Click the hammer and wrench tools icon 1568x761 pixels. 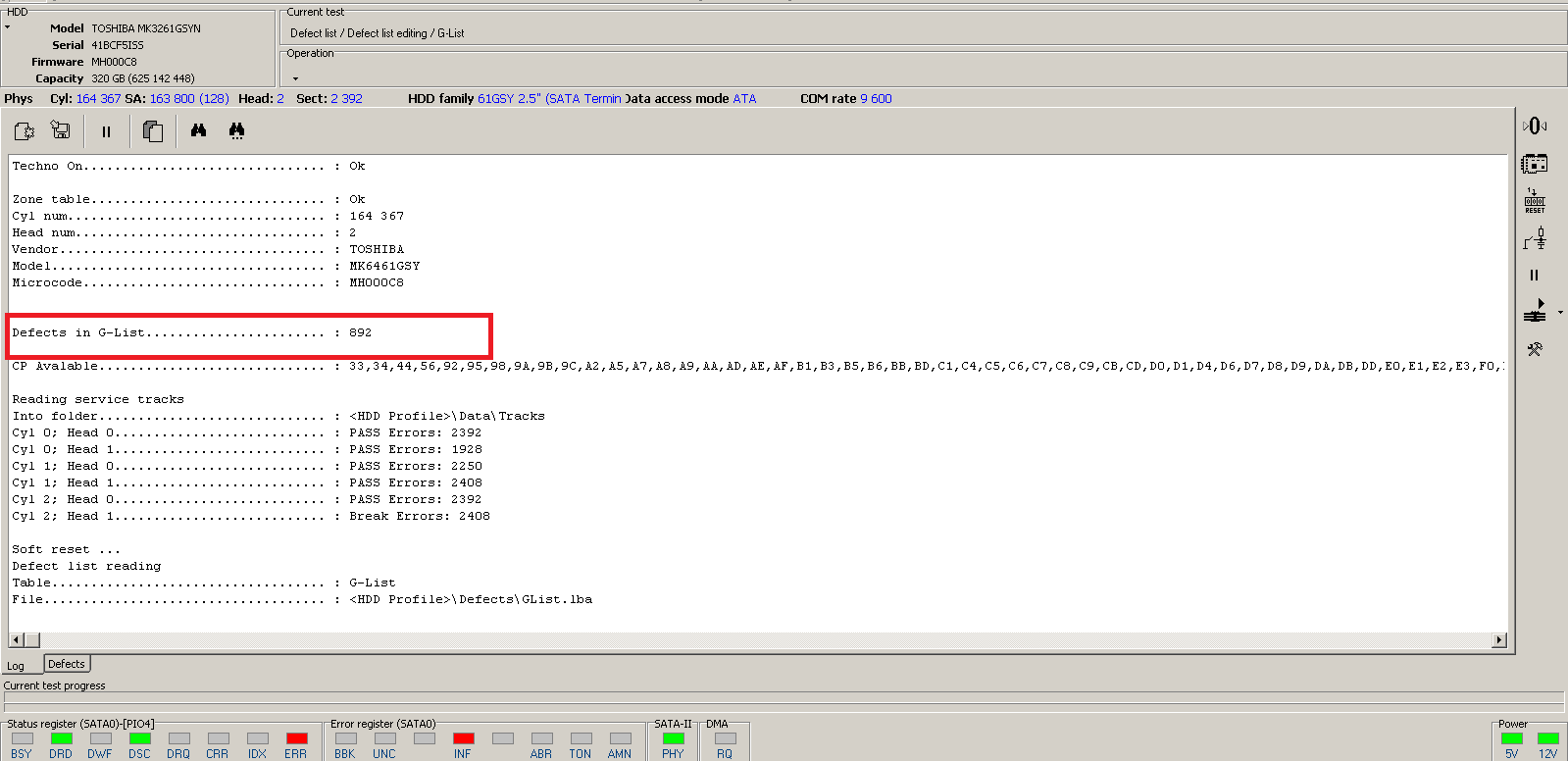(x=1535, y=349)
